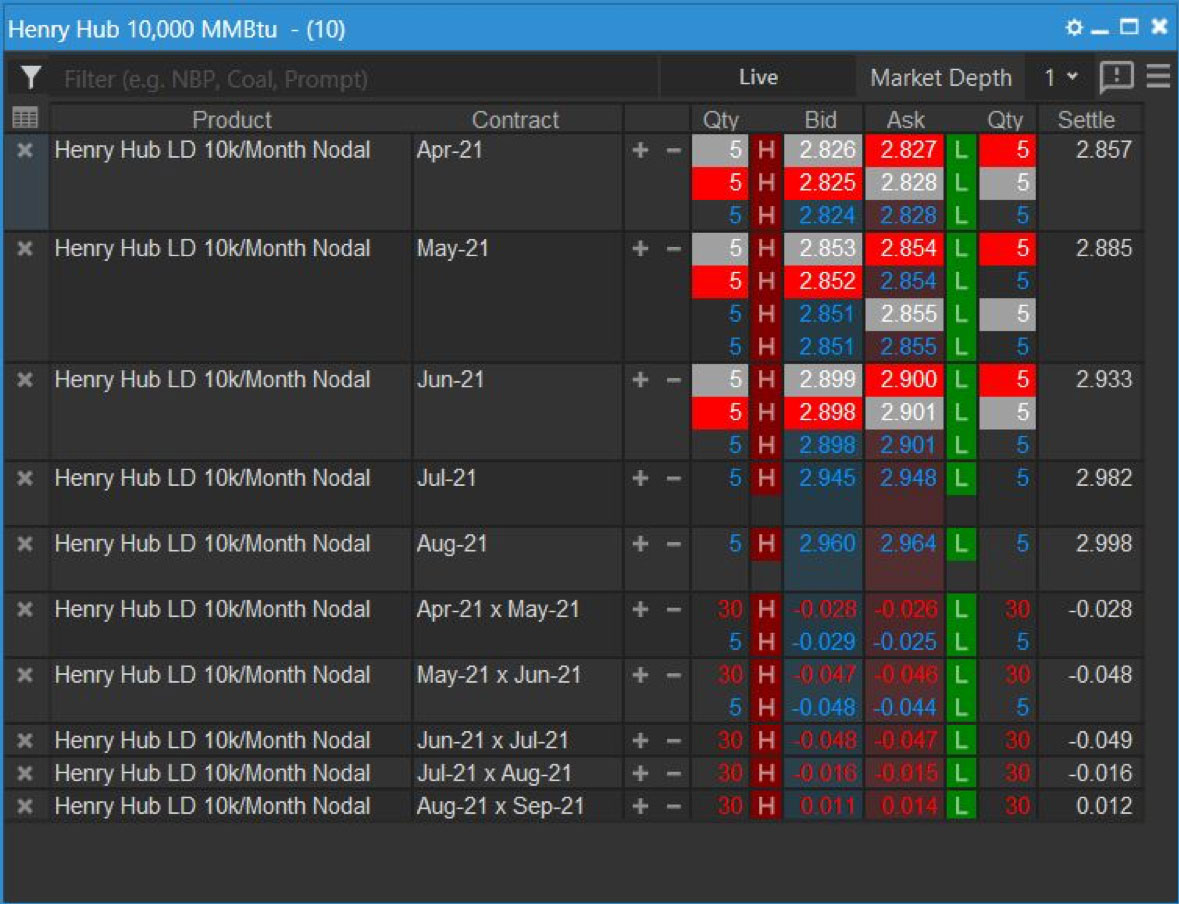The image size is (1179, 904).
Task: Remove the Aug-21 x Sep-21 spread row
Action: pos(25,806)
